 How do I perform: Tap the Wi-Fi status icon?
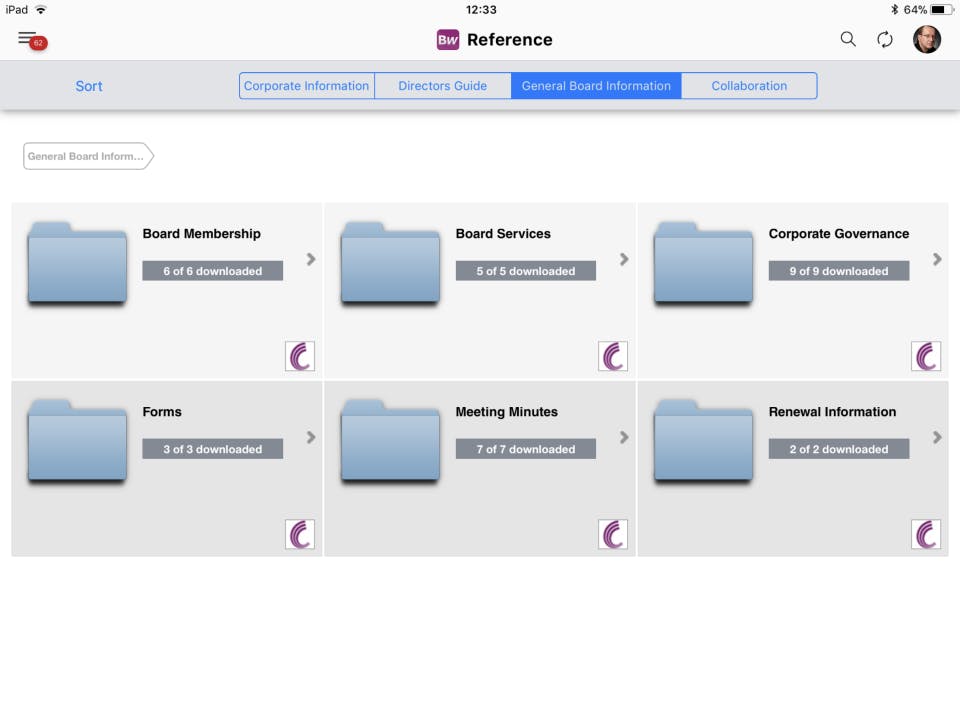pyautogui.click(x=41, y=10)
